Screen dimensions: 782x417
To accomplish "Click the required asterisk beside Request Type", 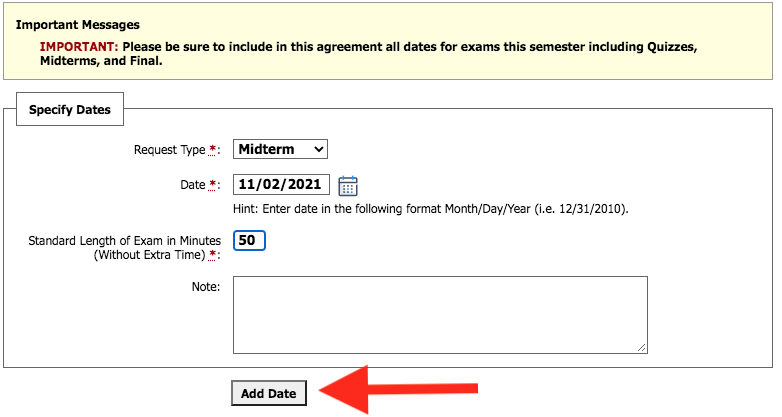I will tap(212, 150).
